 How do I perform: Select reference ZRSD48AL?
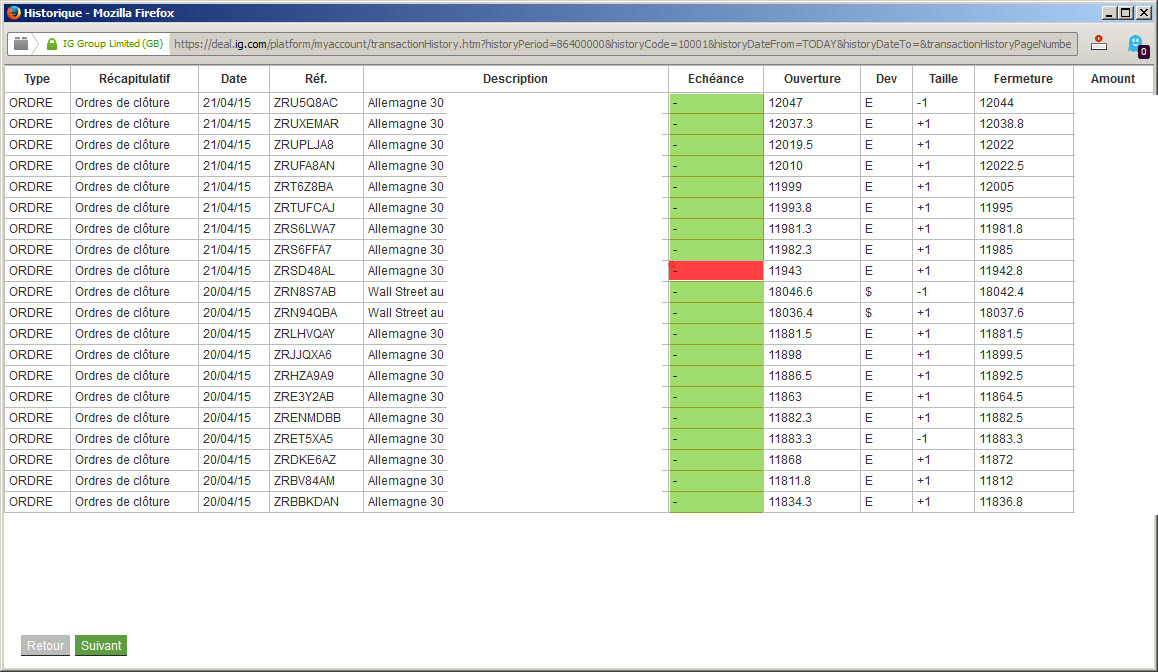(x=304, y=271)
